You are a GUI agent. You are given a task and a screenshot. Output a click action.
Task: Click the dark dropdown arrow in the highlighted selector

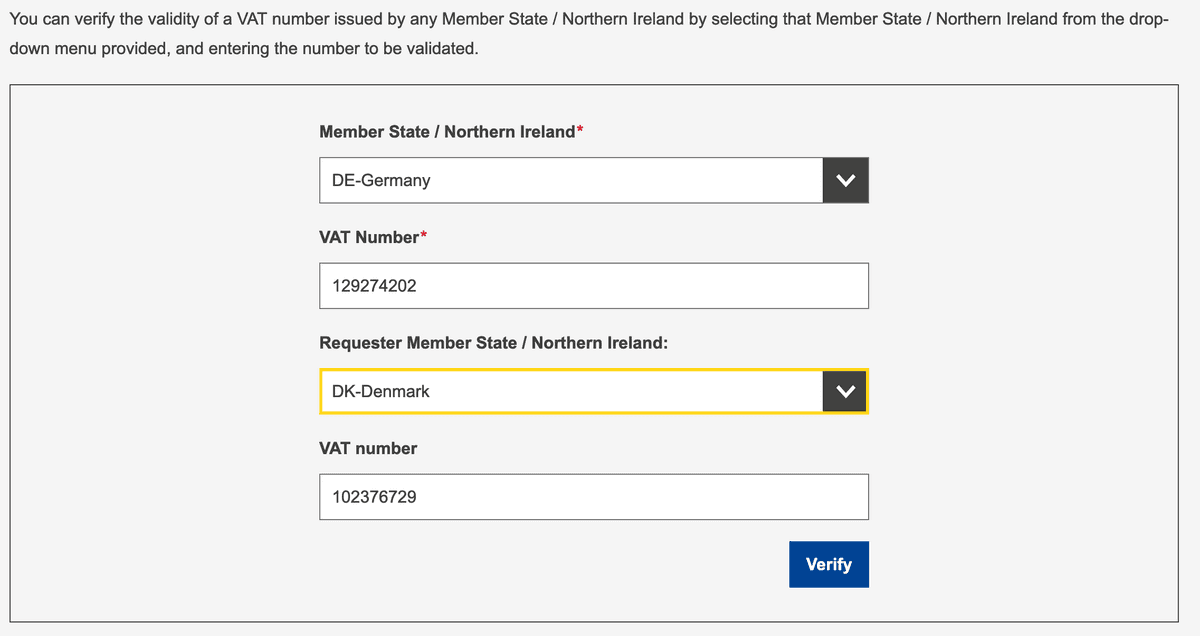[x=845, y=391]
